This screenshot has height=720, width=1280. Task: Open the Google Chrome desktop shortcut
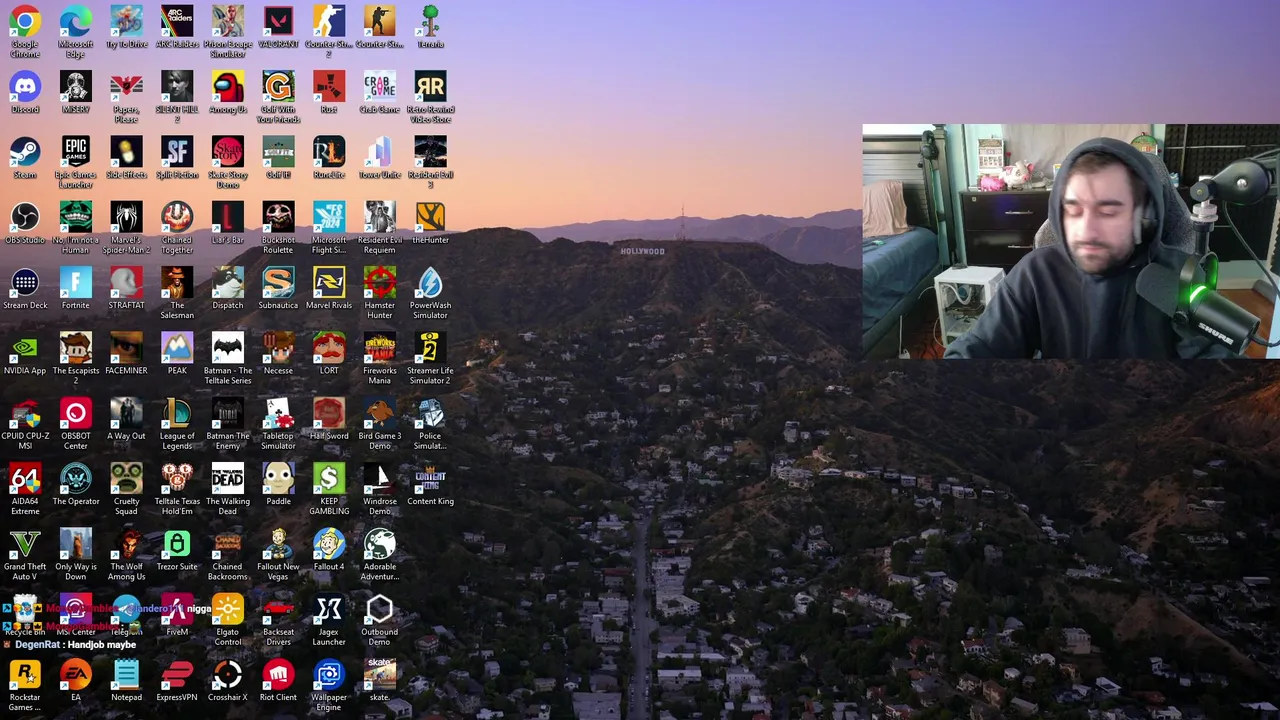coord(25,22)
